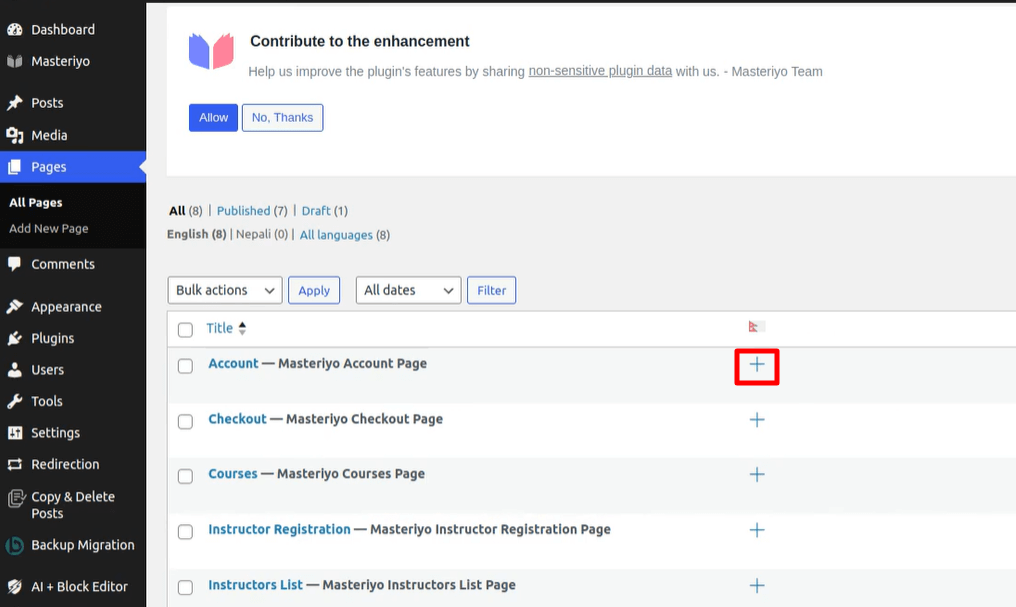Click the Pages icon in sidebar

coord(14,167)
